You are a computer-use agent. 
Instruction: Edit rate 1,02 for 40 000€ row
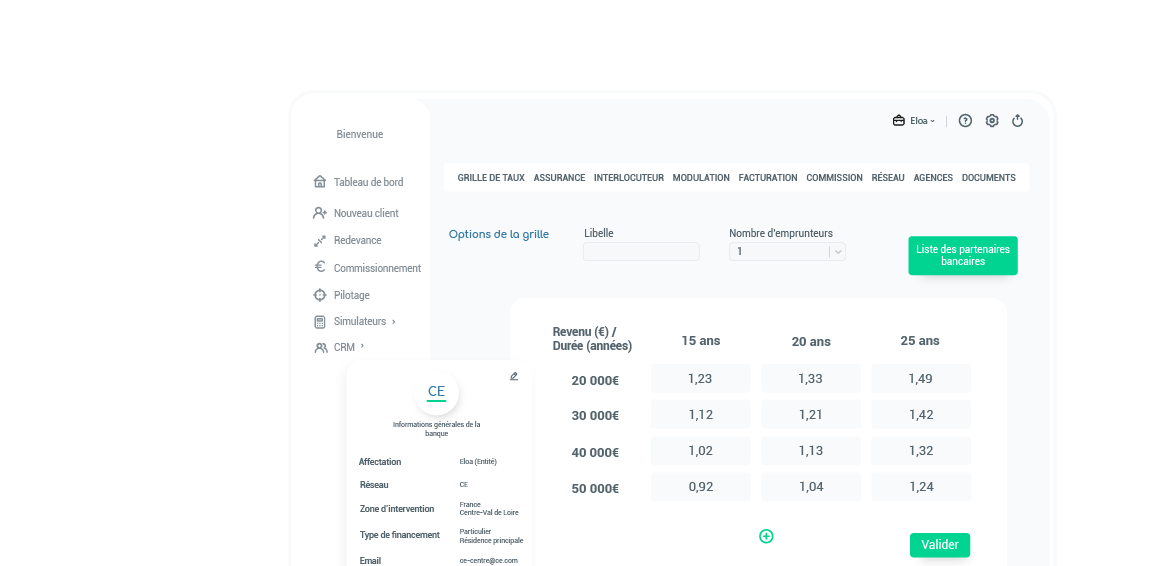700,451
